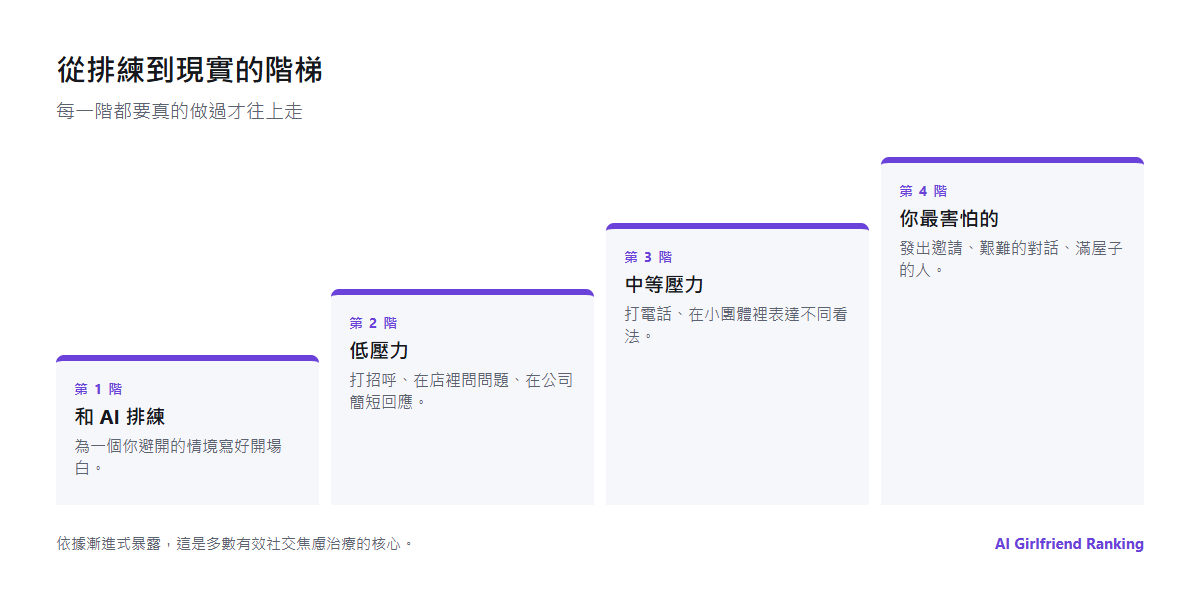Select the title 低壓力

pyautogui.click(x=379, y=351)
